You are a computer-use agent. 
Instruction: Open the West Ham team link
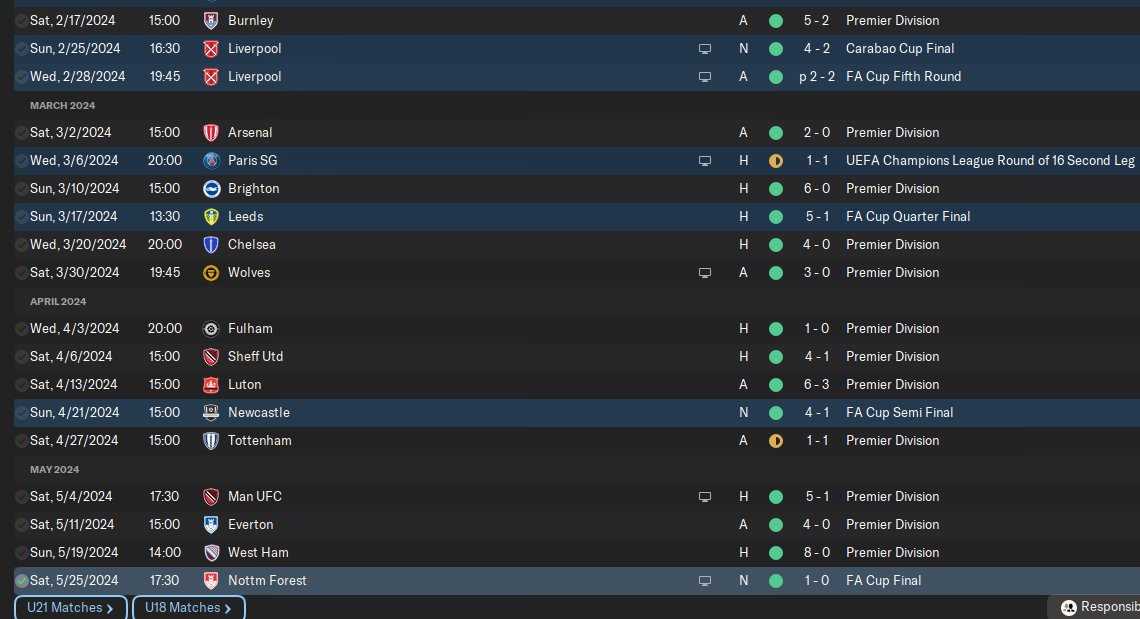(x=258, y=552)
